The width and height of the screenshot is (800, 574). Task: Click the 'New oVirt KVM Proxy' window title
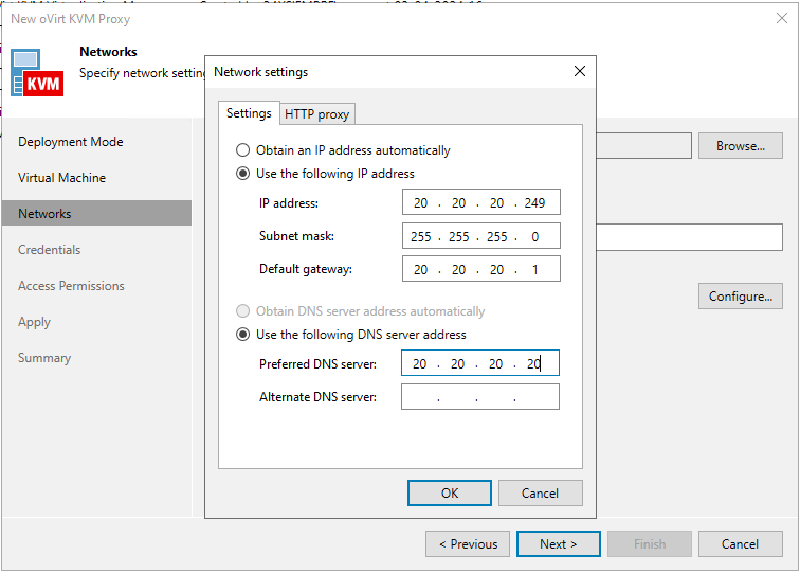click(70, 19)
